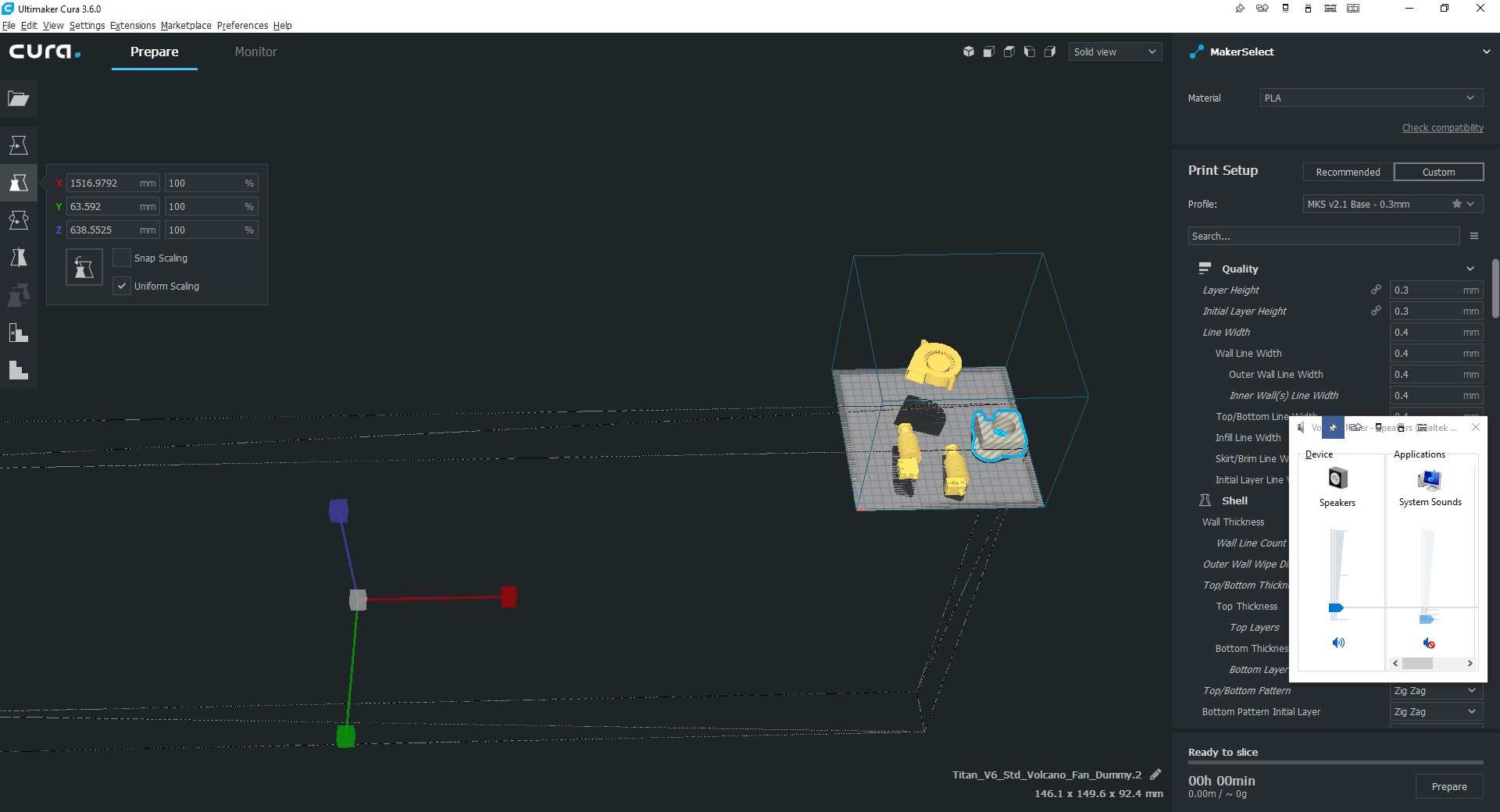
Task: Click the Prepare slice button
Action: tap(1449, 786)
